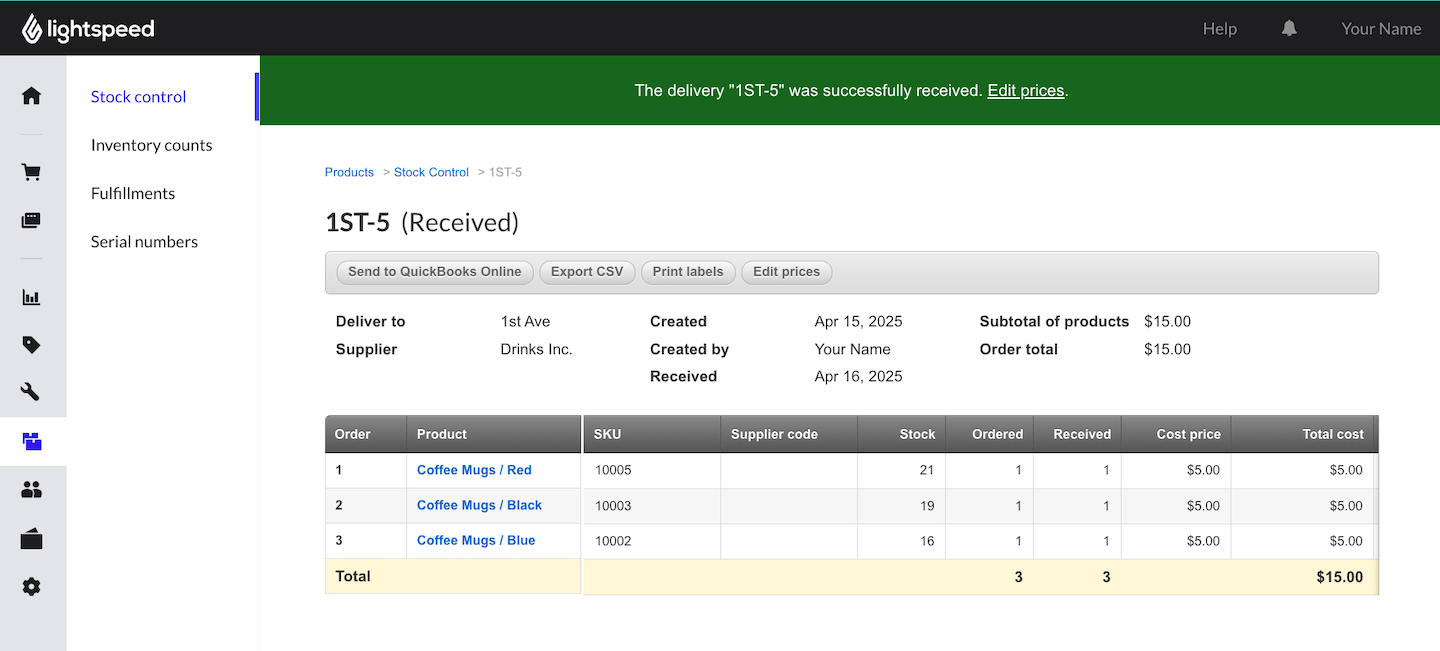Image resolution: width=1440 pixels, height=651 pixels.
Task: Open Fulfillments menu item
Action: pos(133,193)
